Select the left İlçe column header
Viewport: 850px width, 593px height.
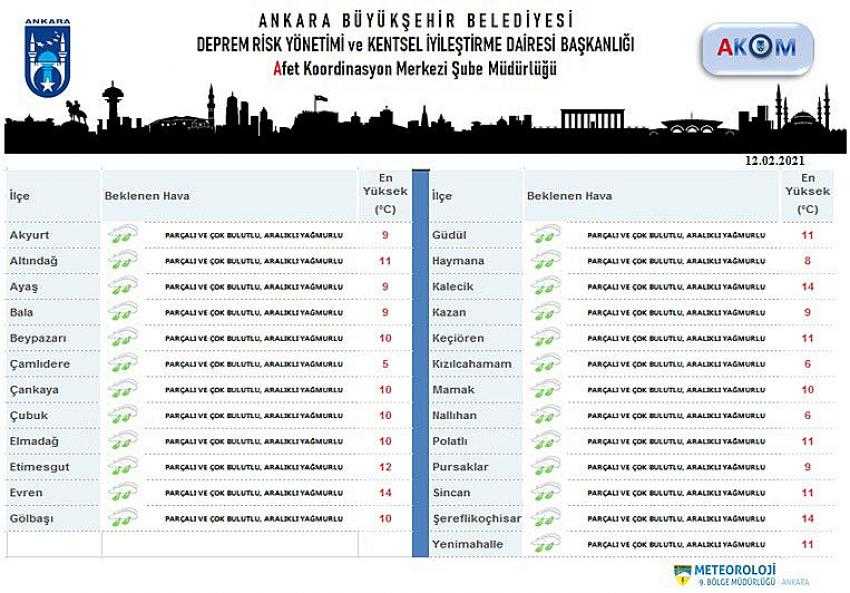pos(21,196)
